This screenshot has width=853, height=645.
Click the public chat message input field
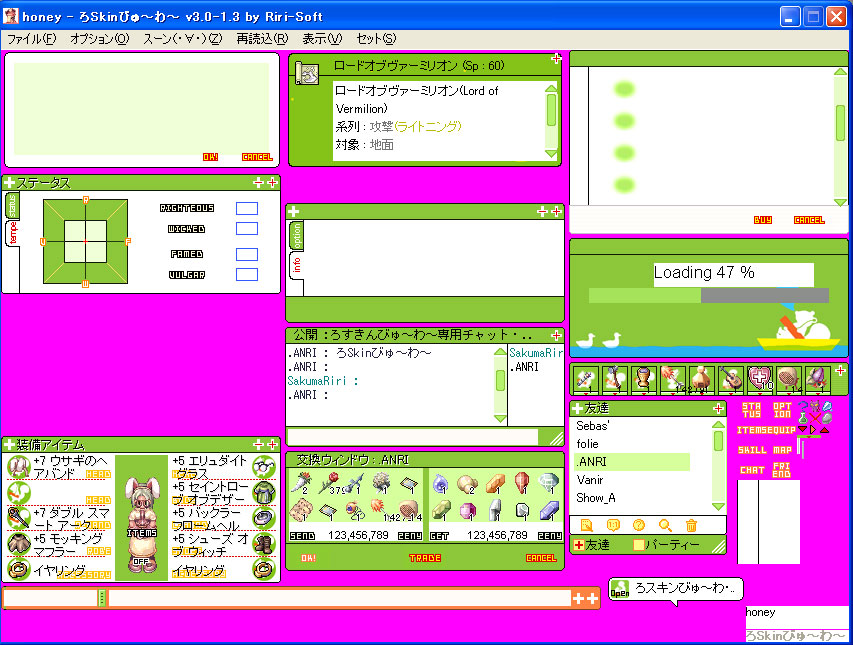point(413,437)
